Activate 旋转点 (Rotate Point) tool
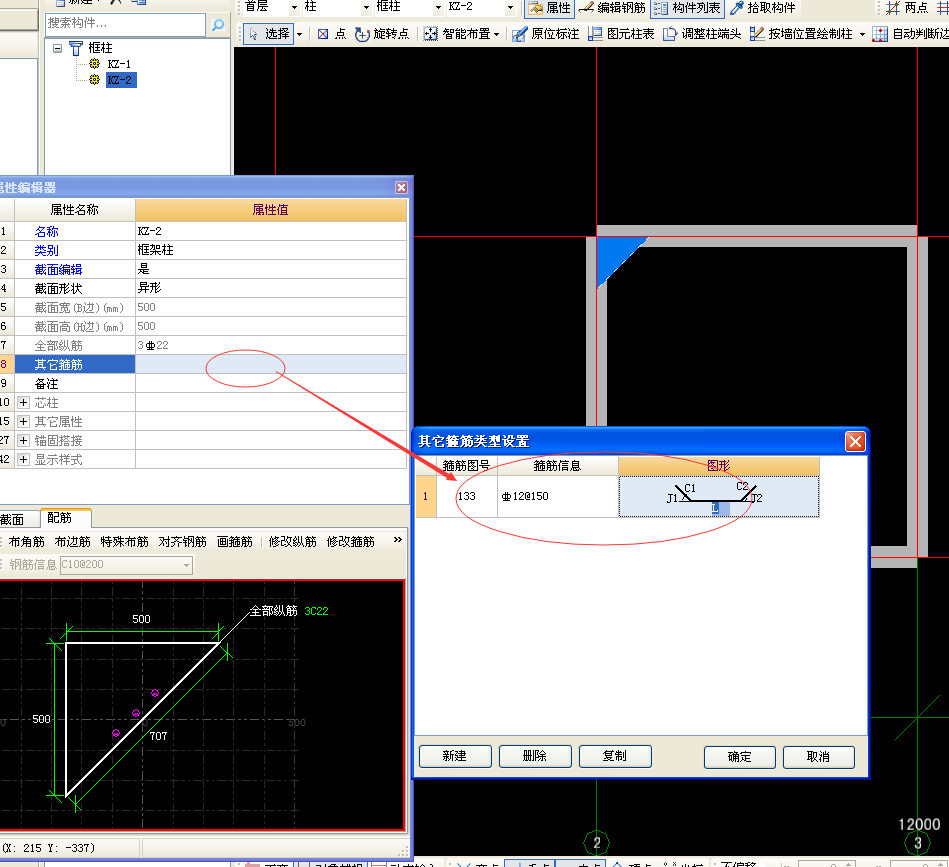Screen dimensions: 949x867 (382, 34)
